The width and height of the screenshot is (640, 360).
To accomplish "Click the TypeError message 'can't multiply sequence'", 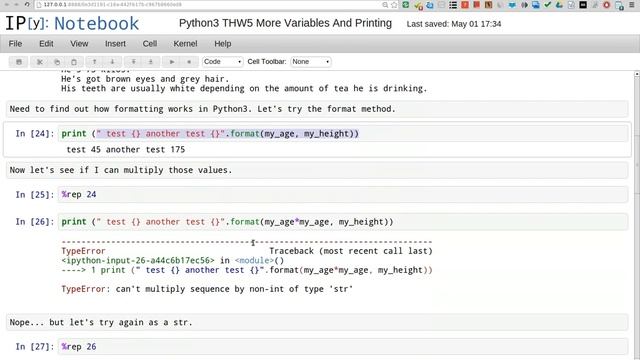I will [x=207, y=289].
